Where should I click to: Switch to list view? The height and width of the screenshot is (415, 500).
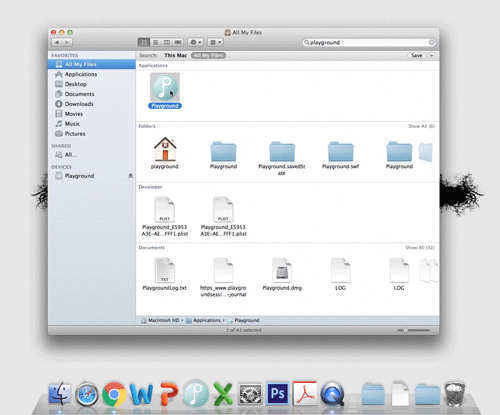(x=155, y=42)
